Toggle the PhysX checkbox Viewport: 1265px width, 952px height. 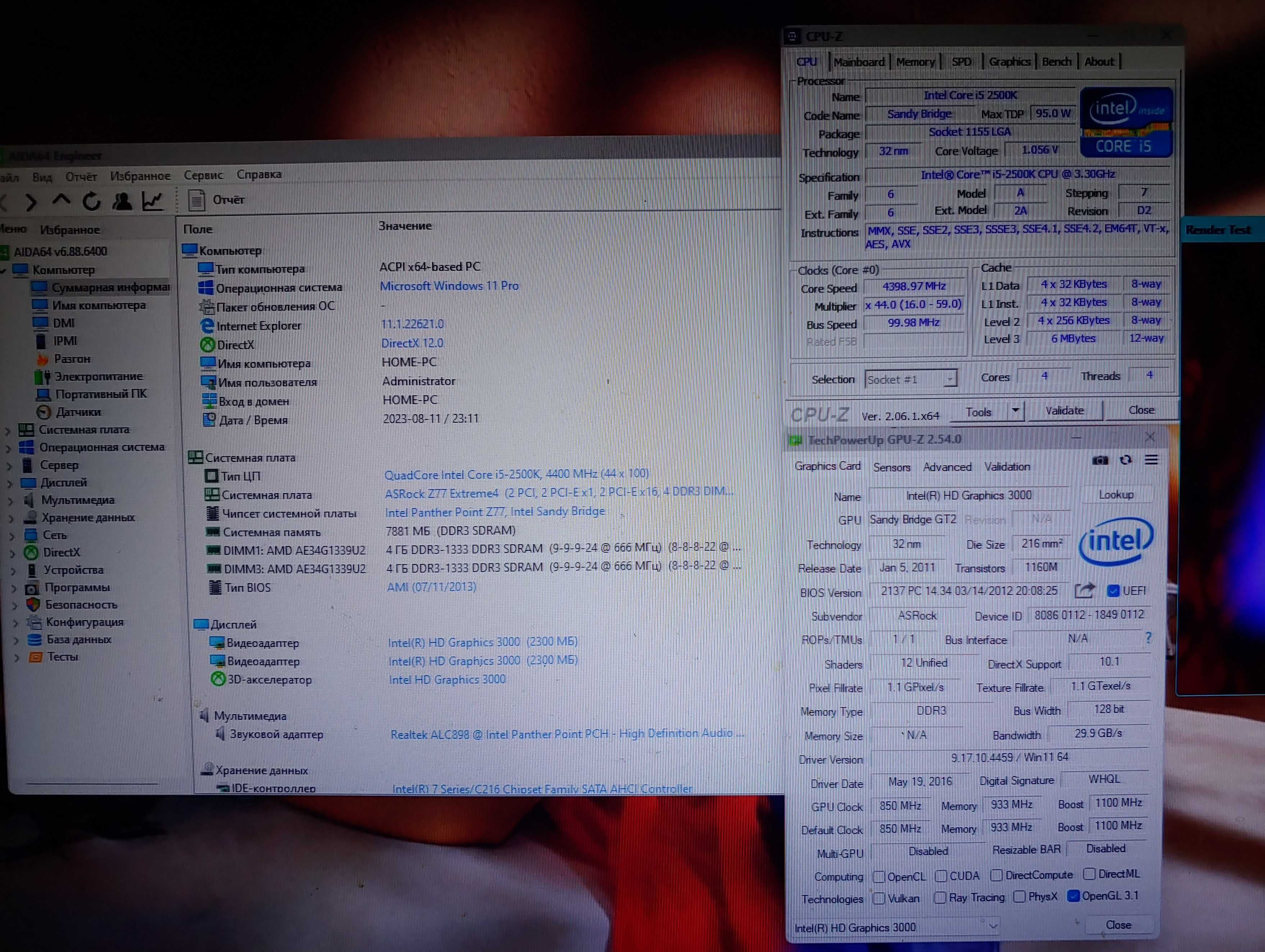point(1019,897)
